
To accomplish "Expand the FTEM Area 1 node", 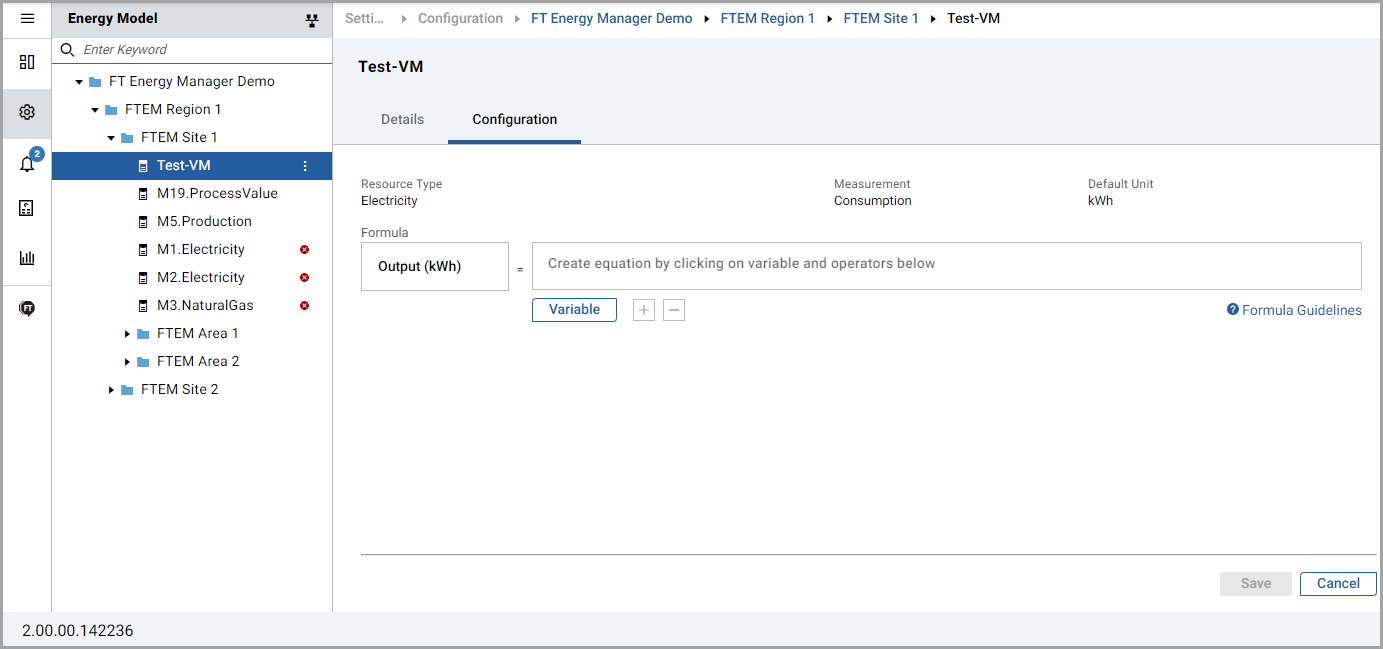I will (127, 334).
